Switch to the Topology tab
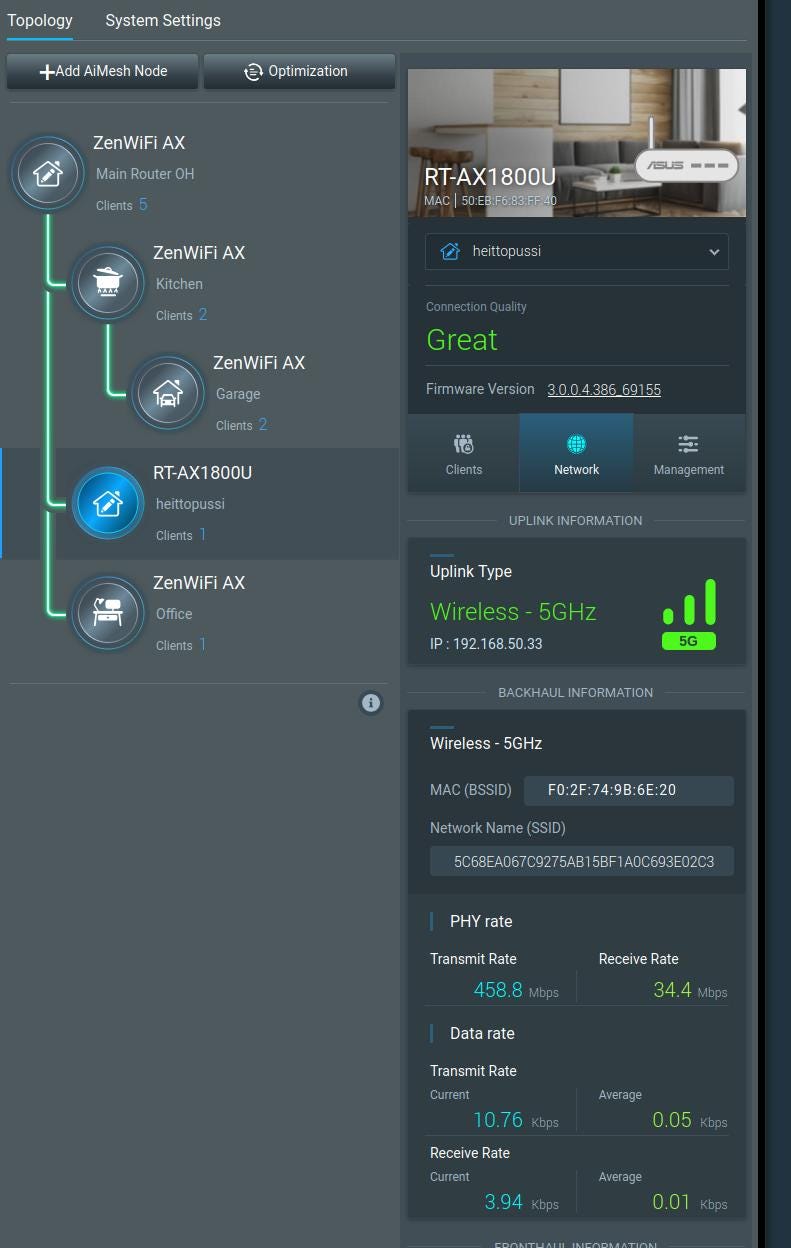The height and width of the screenshot is (1248, 791). click(40, 20)
